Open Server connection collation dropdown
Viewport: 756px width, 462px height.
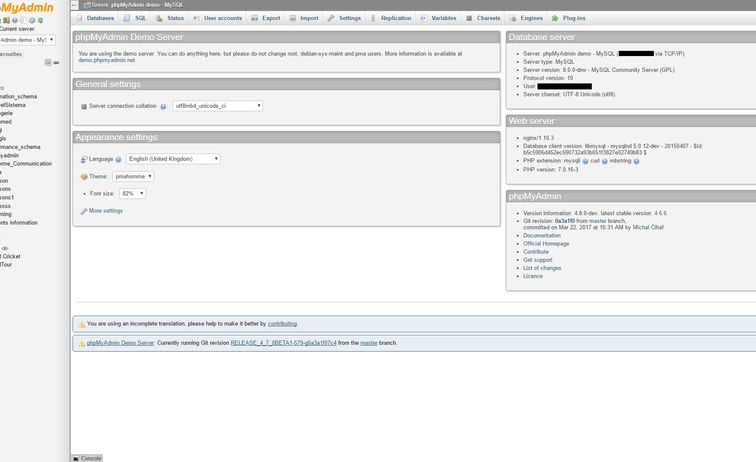point(218,106)
